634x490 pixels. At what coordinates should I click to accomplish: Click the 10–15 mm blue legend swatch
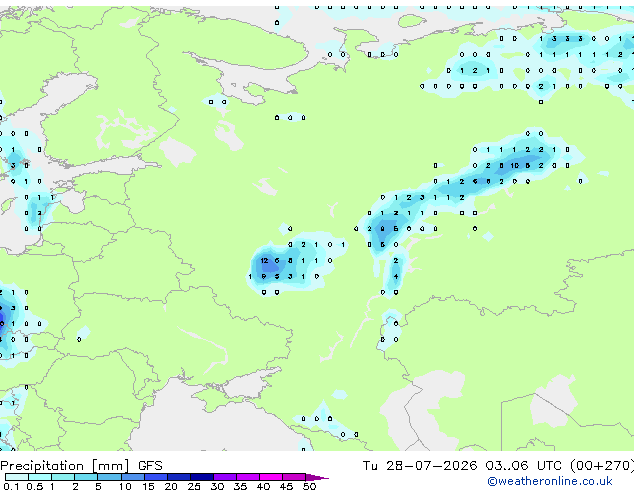(x=132, y=477)
